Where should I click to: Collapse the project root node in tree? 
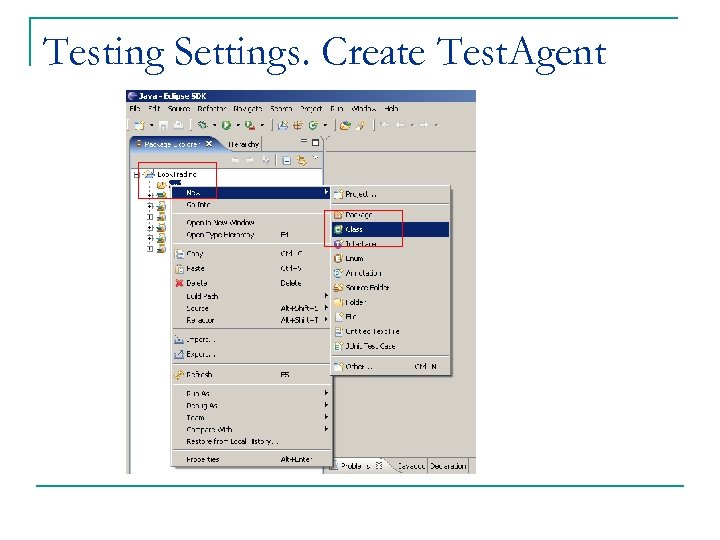pos(136,175)
